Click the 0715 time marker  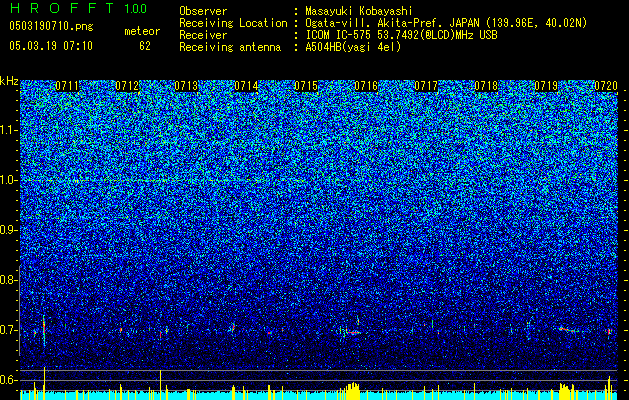click(x=306, y=86)
